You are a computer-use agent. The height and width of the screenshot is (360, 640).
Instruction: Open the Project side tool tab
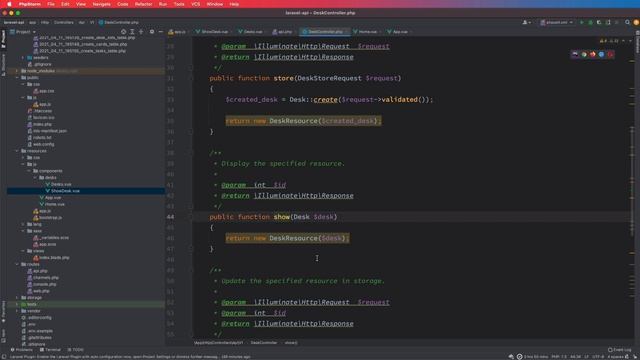(3, 39)
